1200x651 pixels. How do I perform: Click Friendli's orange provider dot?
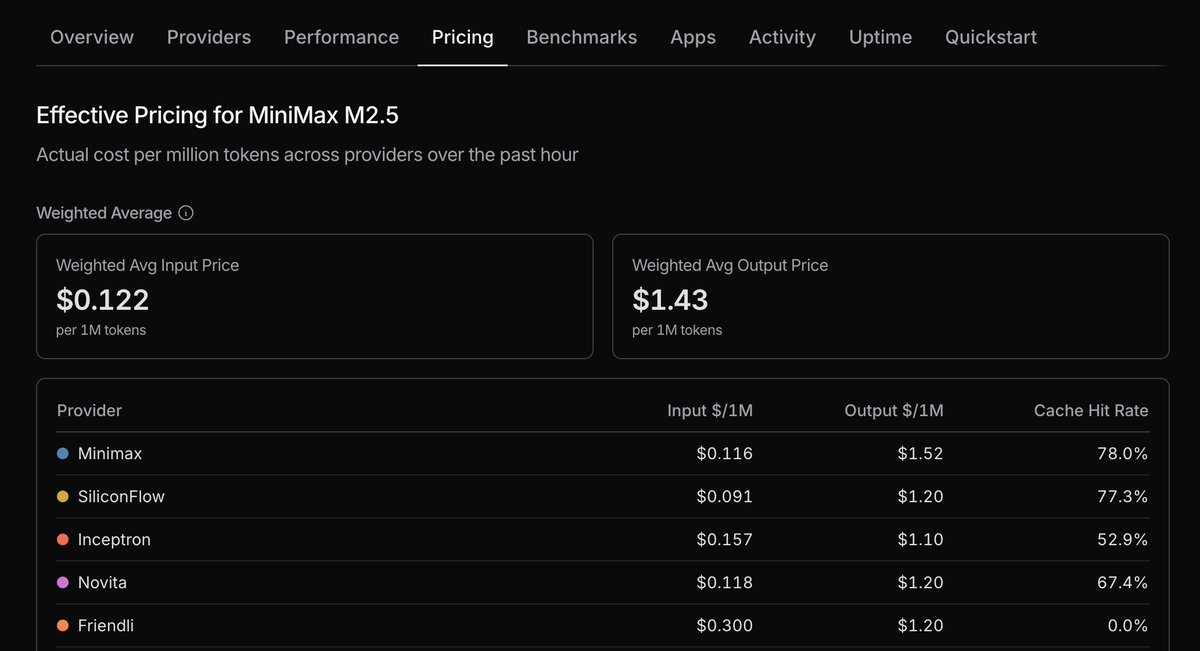tap(63, 625)
